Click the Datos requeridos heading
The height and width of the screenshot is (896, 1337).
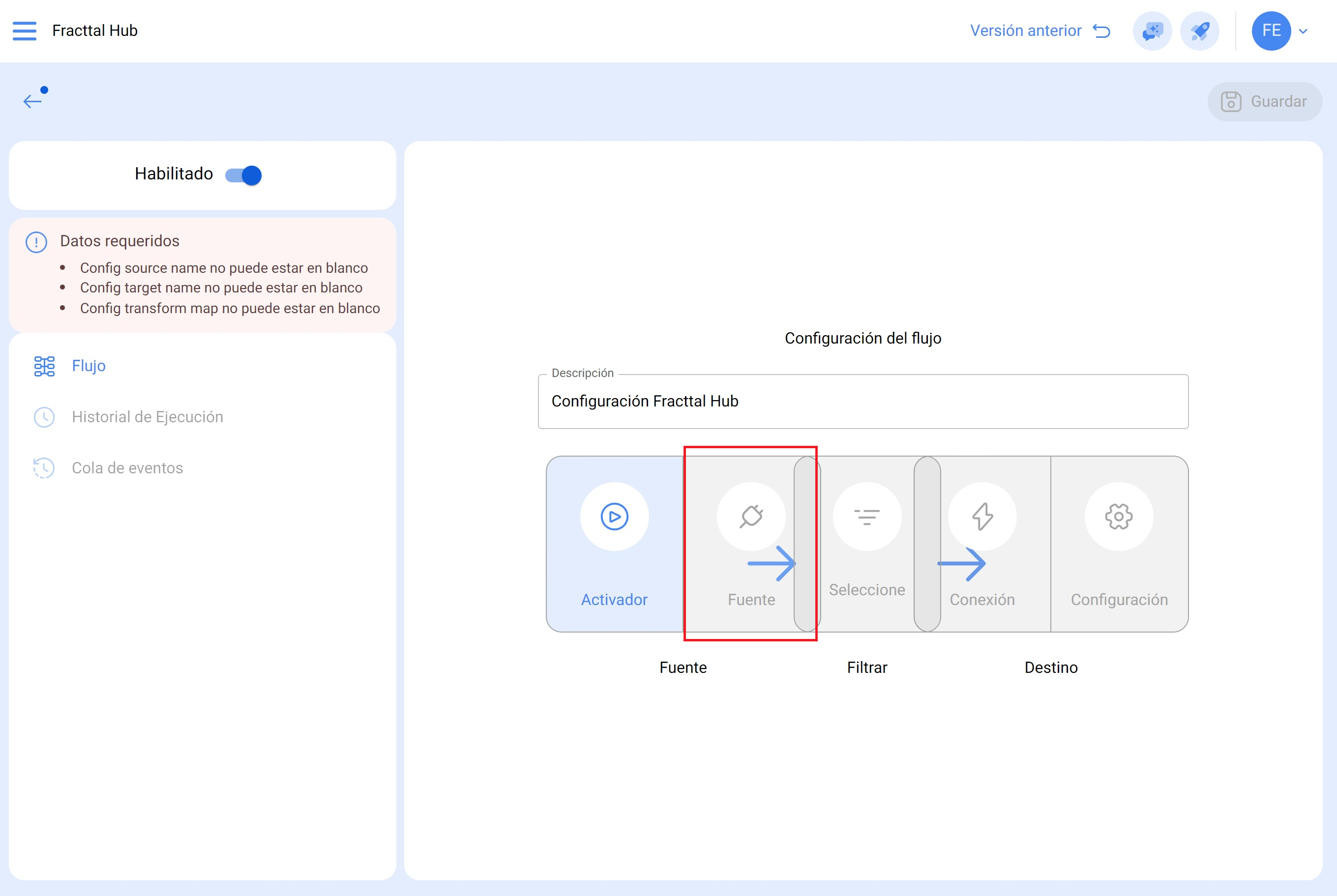click(x=119, y=241)
